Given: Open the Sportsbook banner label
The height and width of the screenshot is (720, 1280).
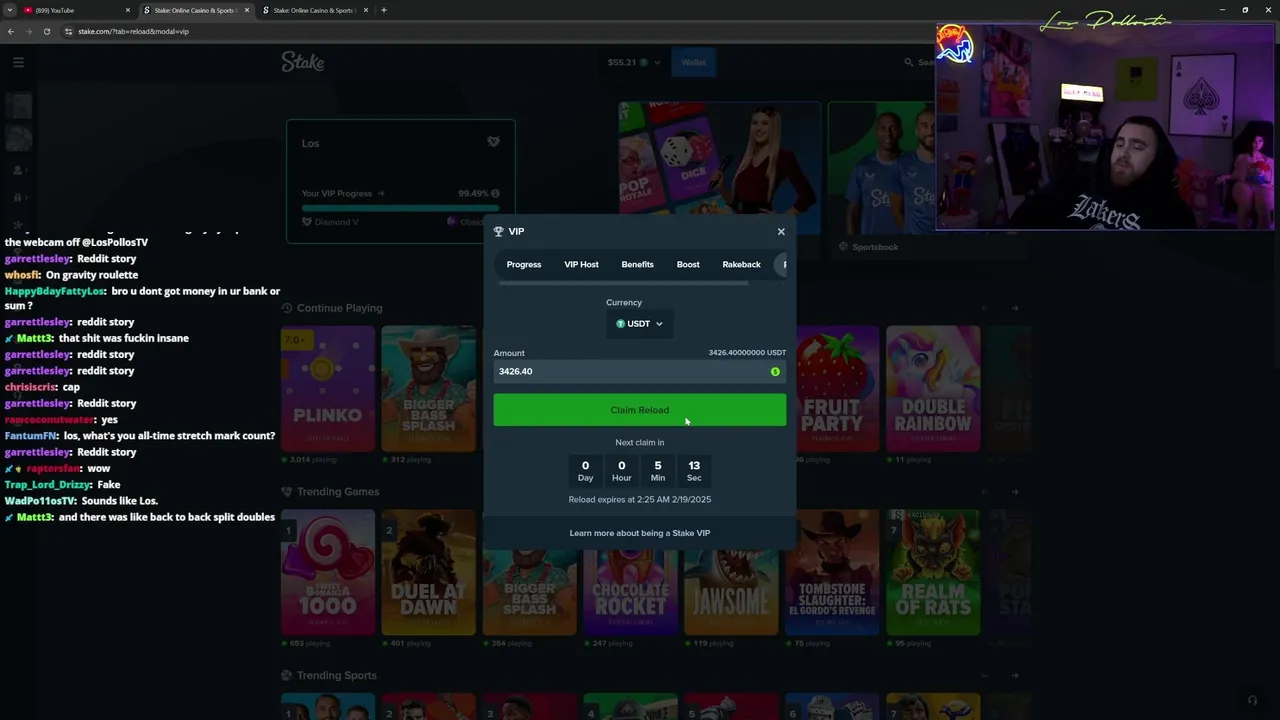Looking at the screenshot, I should pos(875,247).
